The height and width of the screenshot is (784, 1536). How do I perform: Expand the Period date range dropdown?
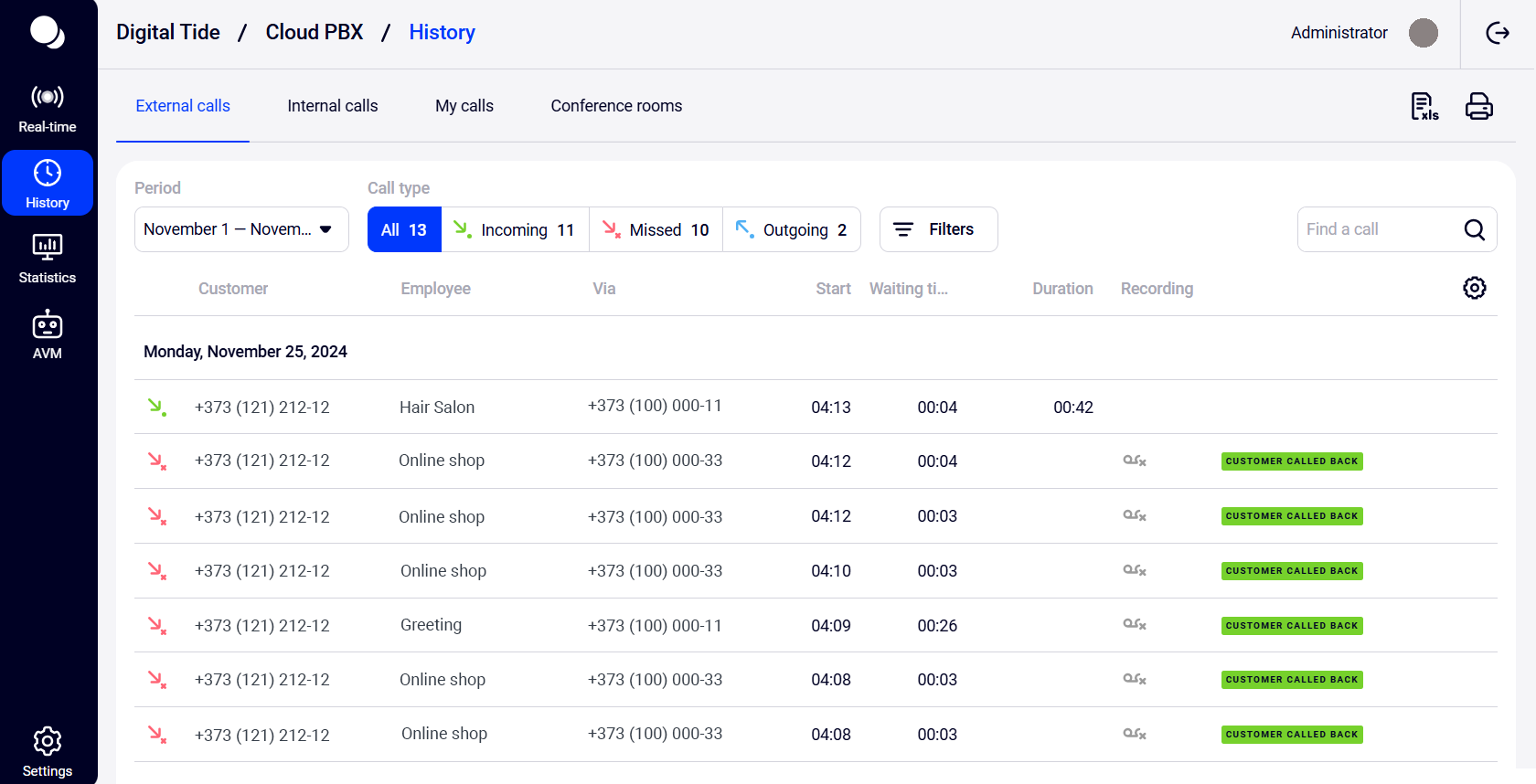coord(241,229)
